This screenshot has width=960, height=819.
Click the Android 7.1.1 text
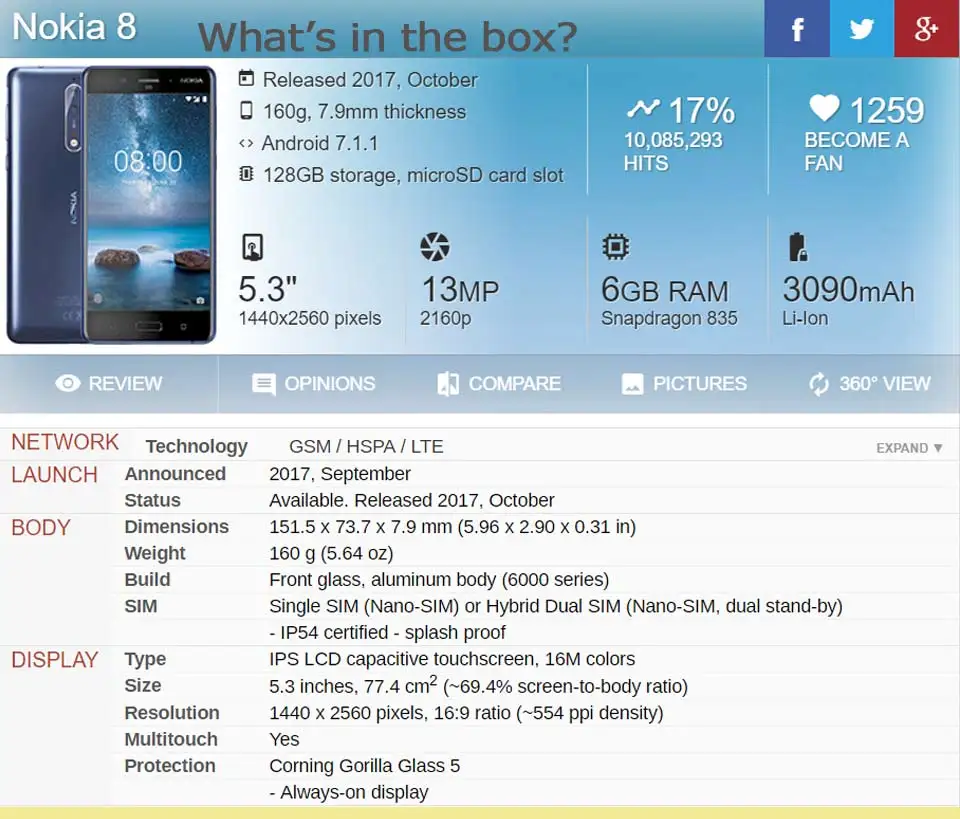[x=320, y=143]
